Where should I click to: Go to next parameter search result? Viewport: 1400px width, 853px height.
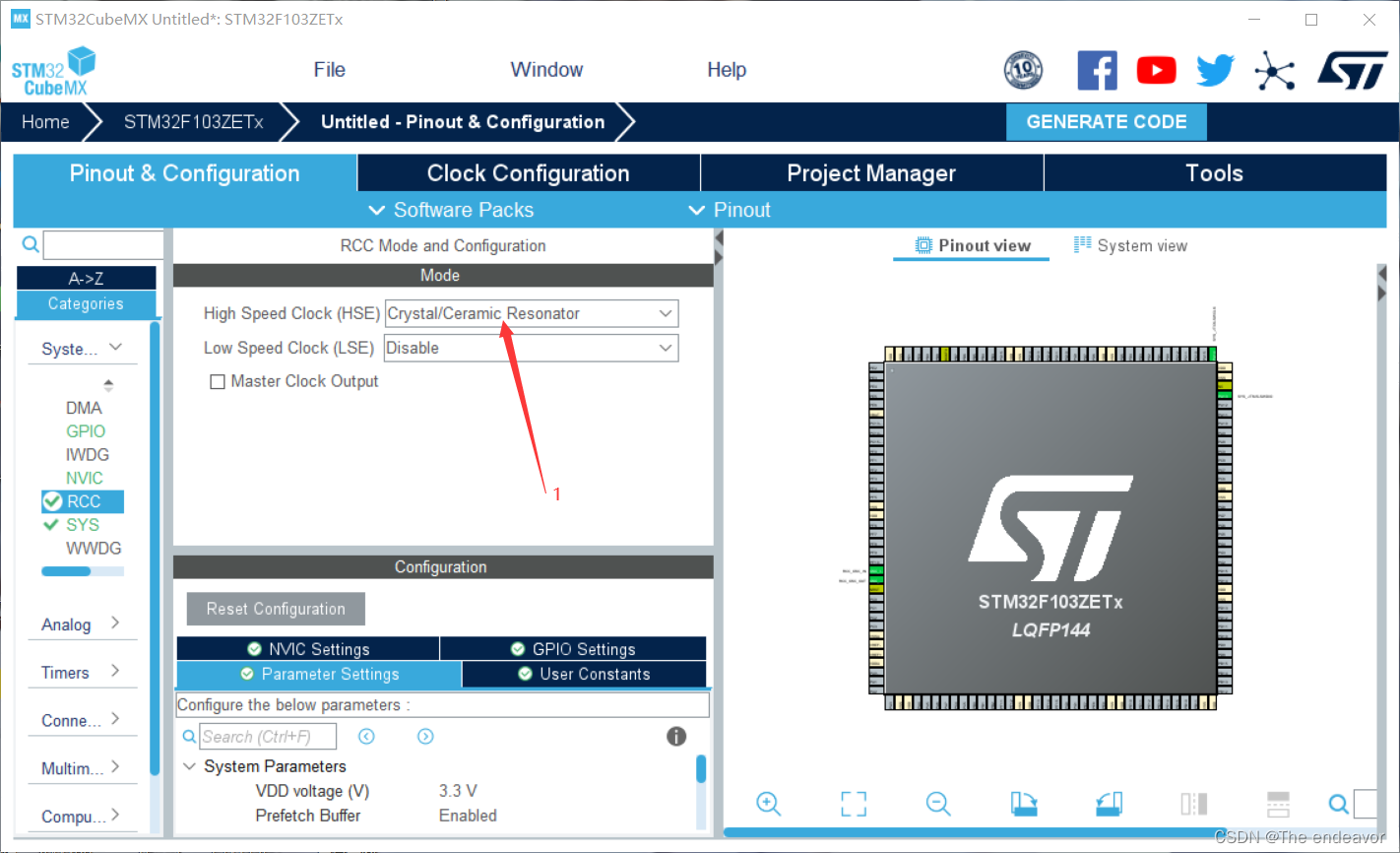click(x=425, y=736)
